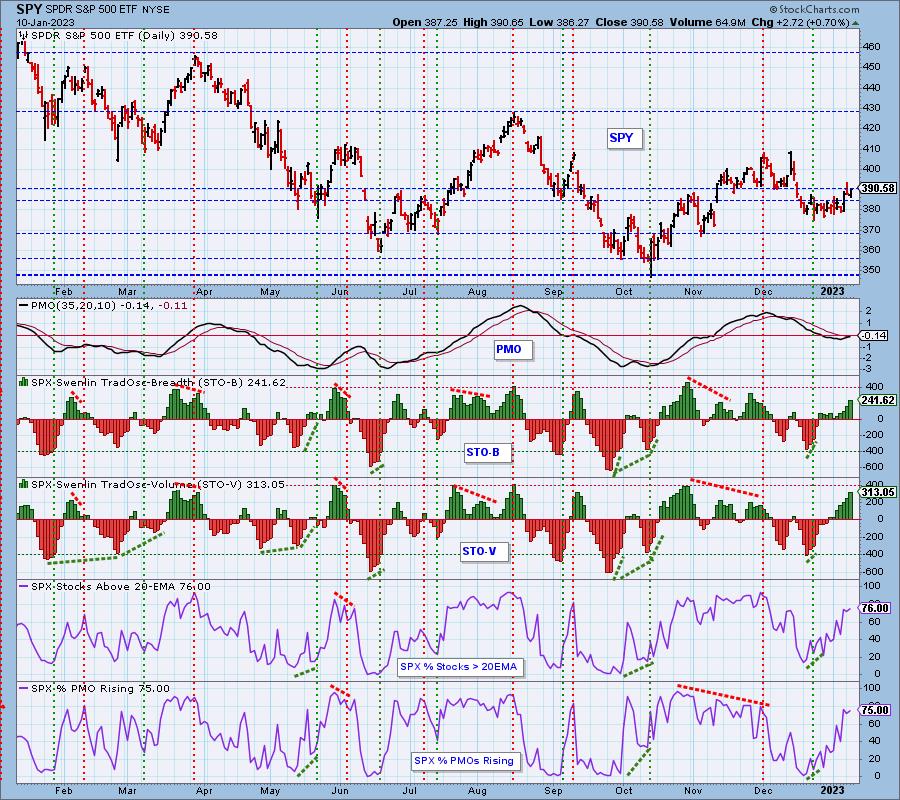Click the Aug label on the bottom axis
Screen dimensions: 900x800
pyautogui.click(x=477, y=790)
